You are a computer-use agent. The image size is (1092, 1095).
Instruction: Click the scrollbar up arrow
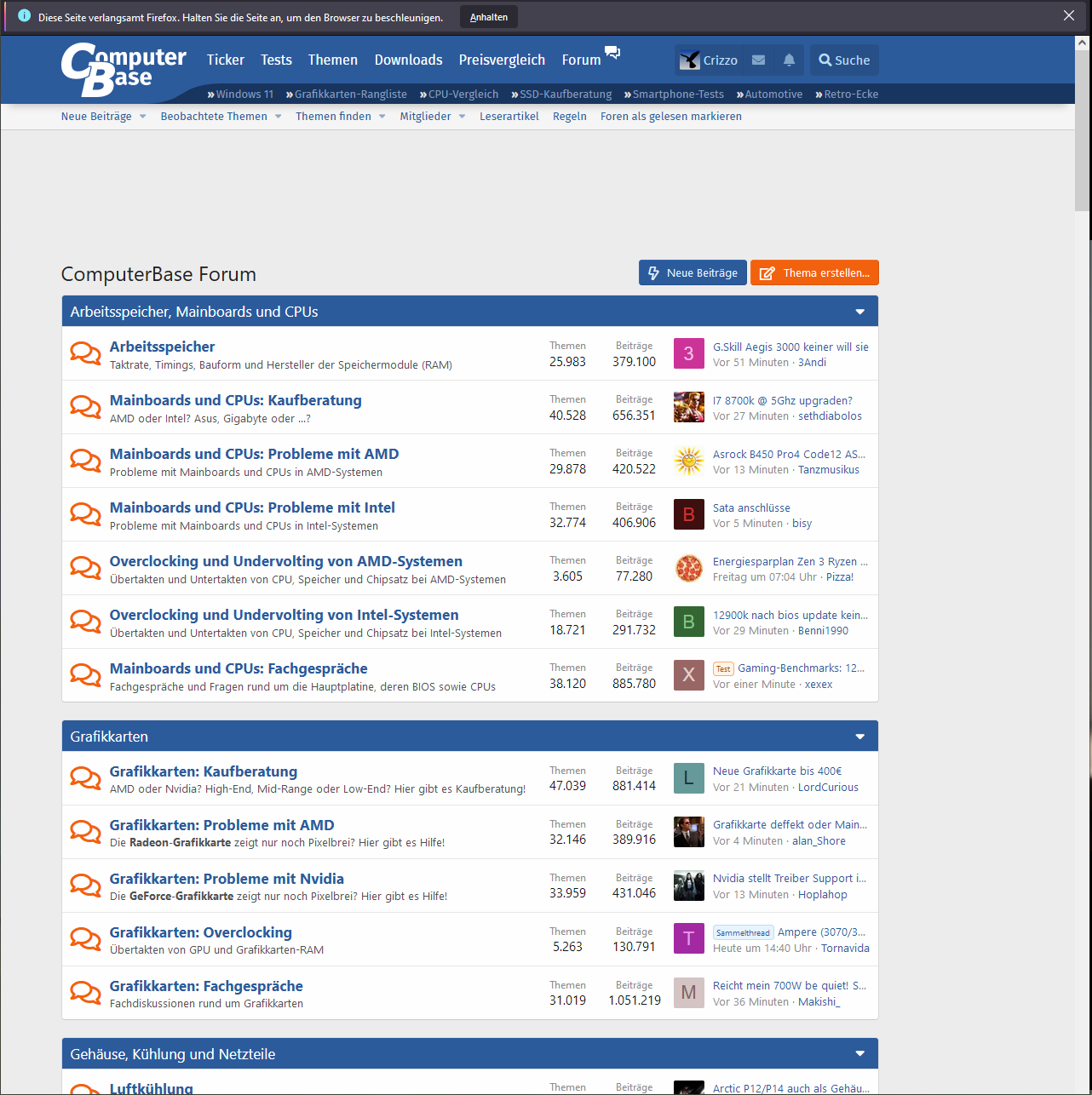point(1082,42)
